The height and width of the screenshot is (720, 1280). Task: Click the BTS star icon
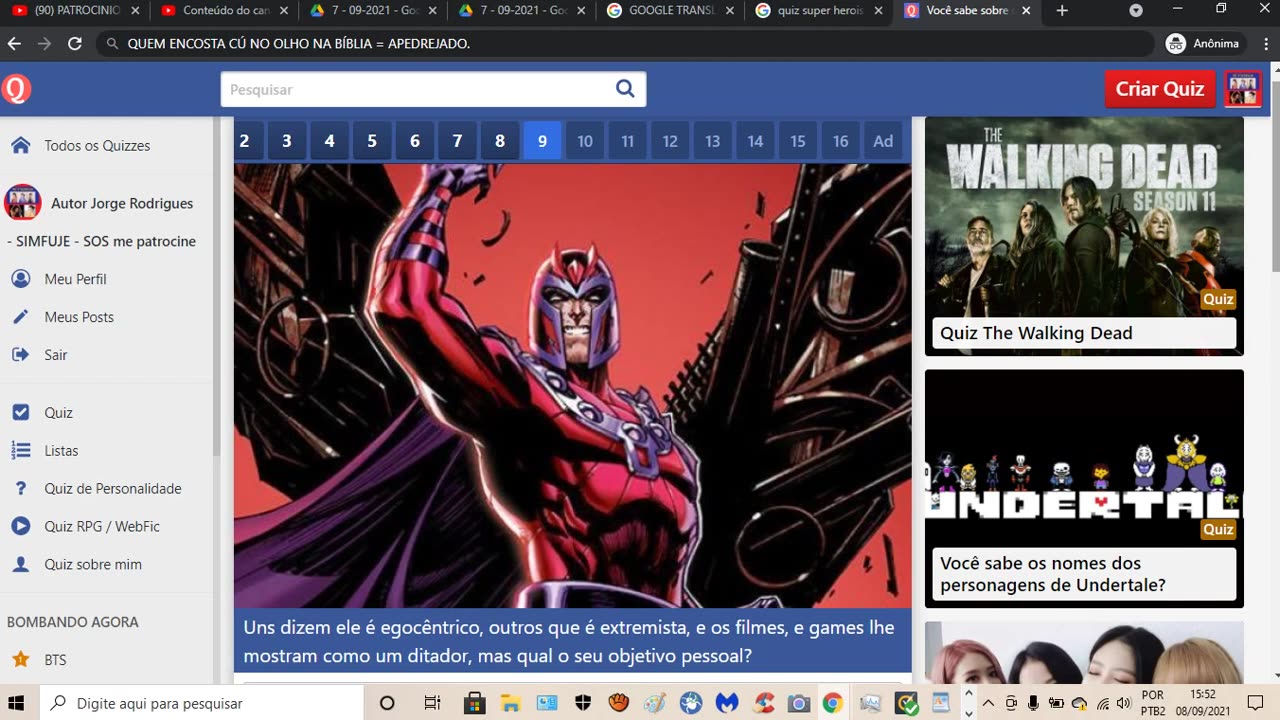[20, 660]
